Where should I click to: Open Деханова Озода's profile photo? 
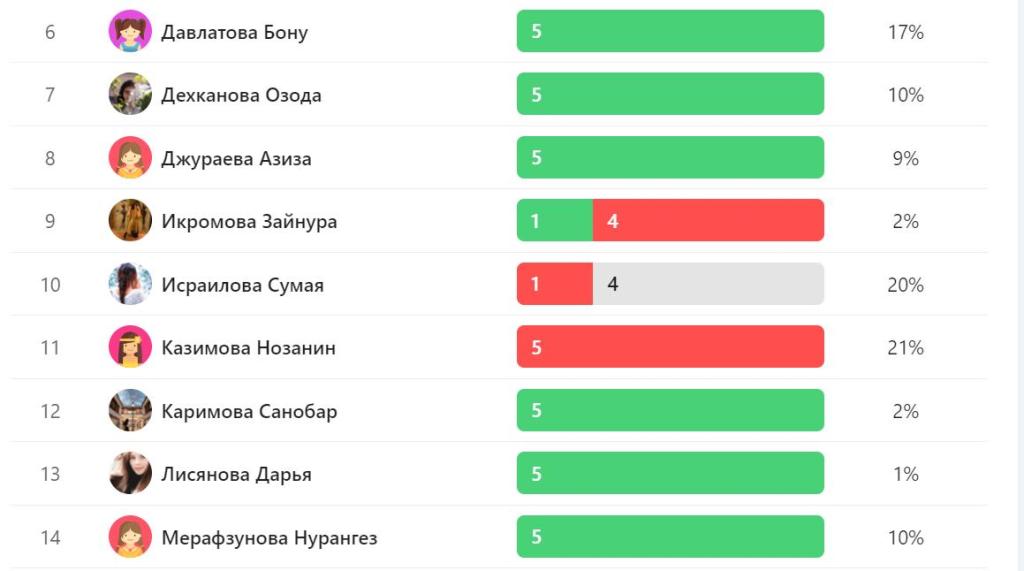click(x=130, y=95)
